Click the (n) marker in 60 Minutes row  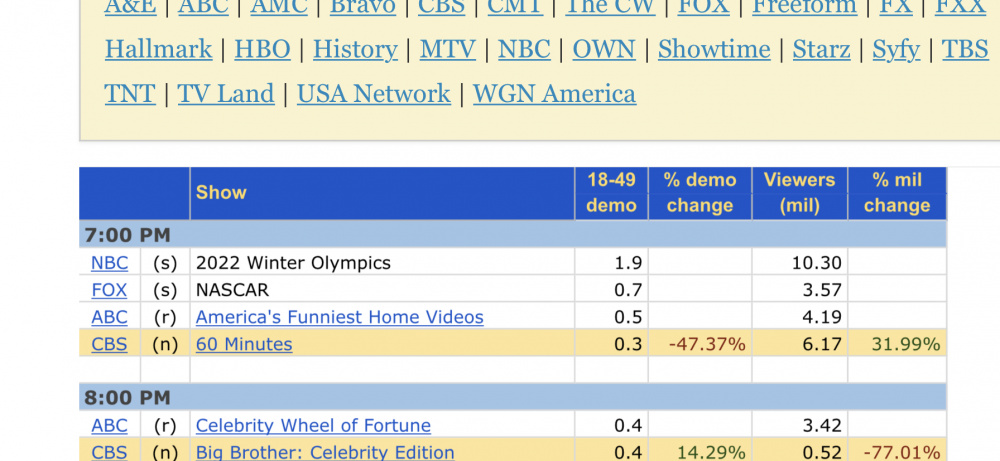[165, 344]
